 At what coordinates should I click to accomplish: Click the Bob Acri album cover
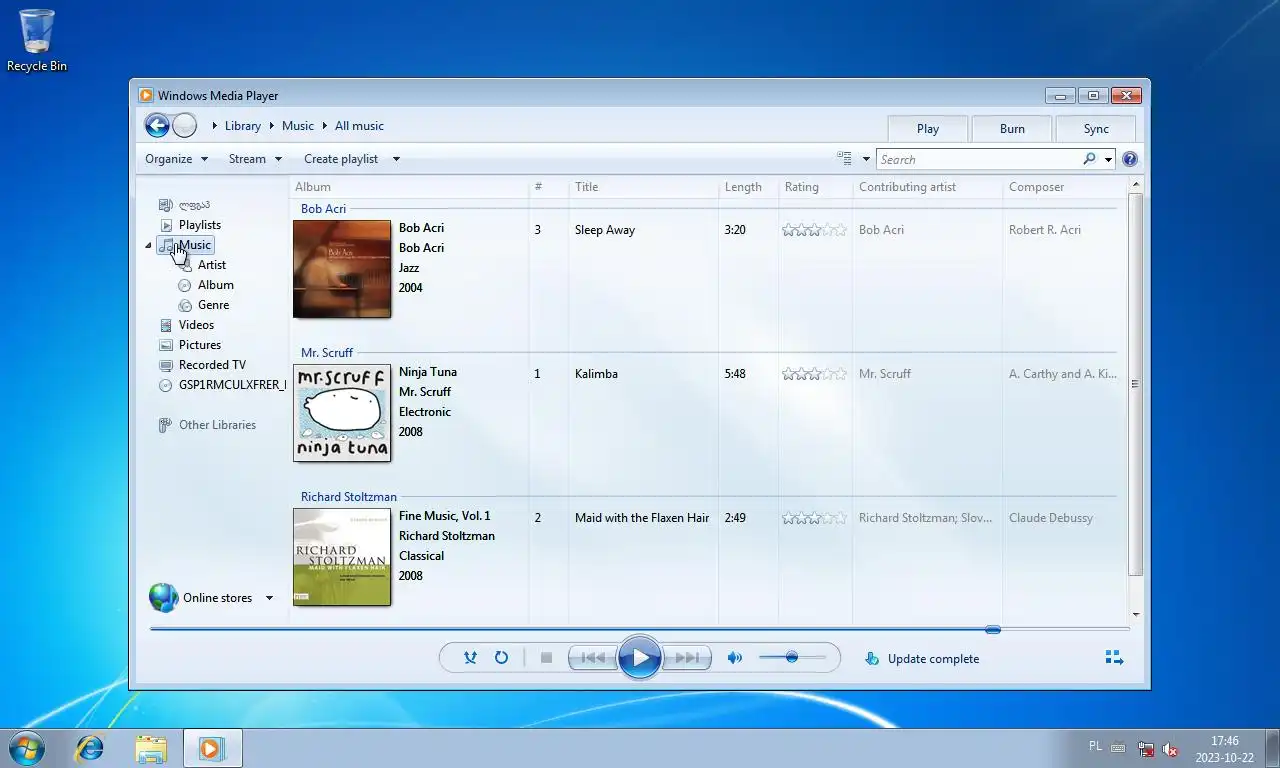click(x=342, y=269)
